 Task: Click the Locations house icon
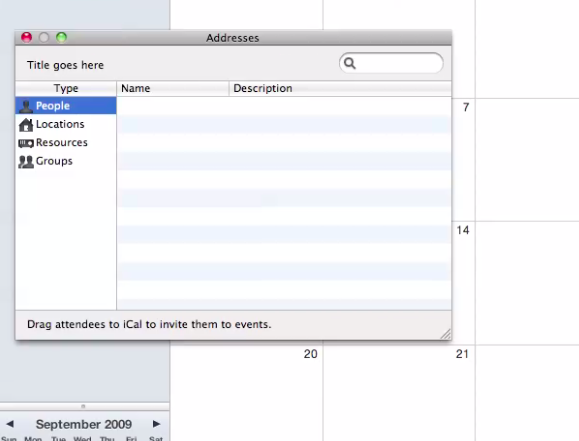[x=26, y=125]
